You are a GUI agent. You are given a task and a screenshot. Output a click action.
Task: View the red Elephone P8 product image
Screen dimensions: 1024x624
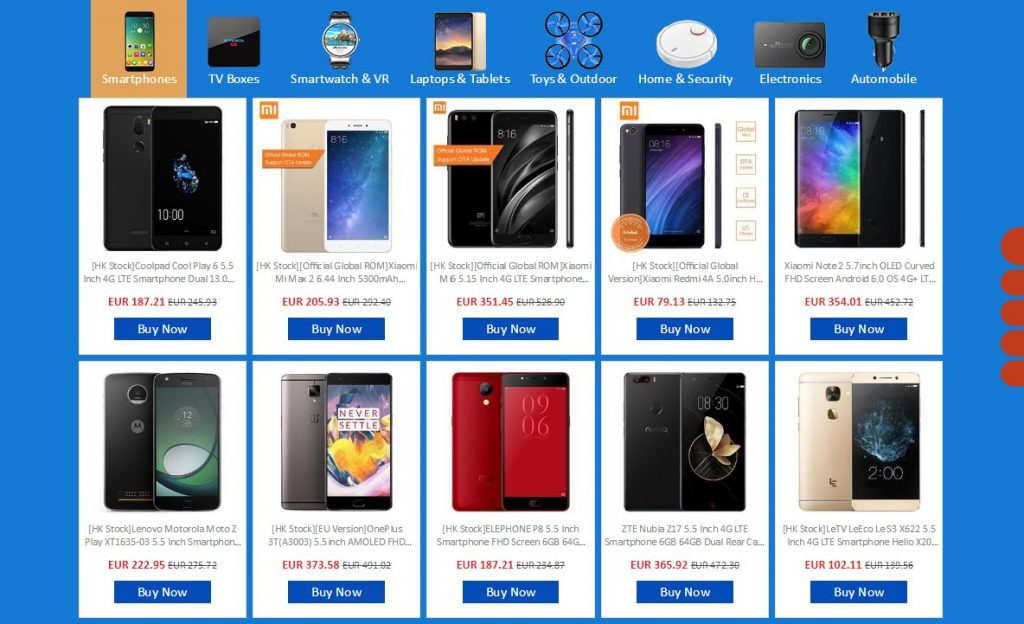pos(511,442)
